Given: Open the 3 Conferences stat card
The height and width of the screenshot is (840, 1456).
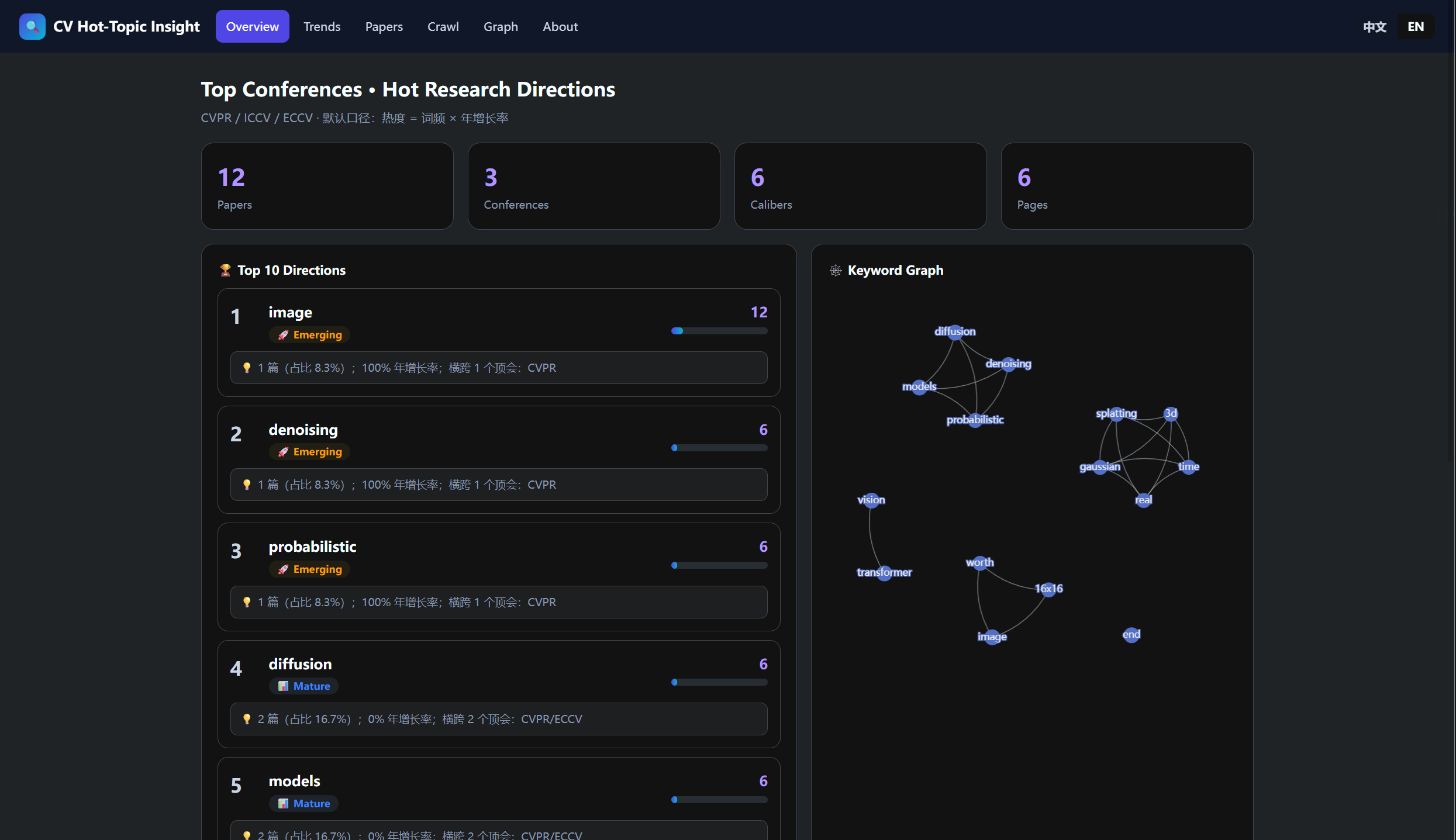Looking at the screenshot, I should click(x=594, y=186).
